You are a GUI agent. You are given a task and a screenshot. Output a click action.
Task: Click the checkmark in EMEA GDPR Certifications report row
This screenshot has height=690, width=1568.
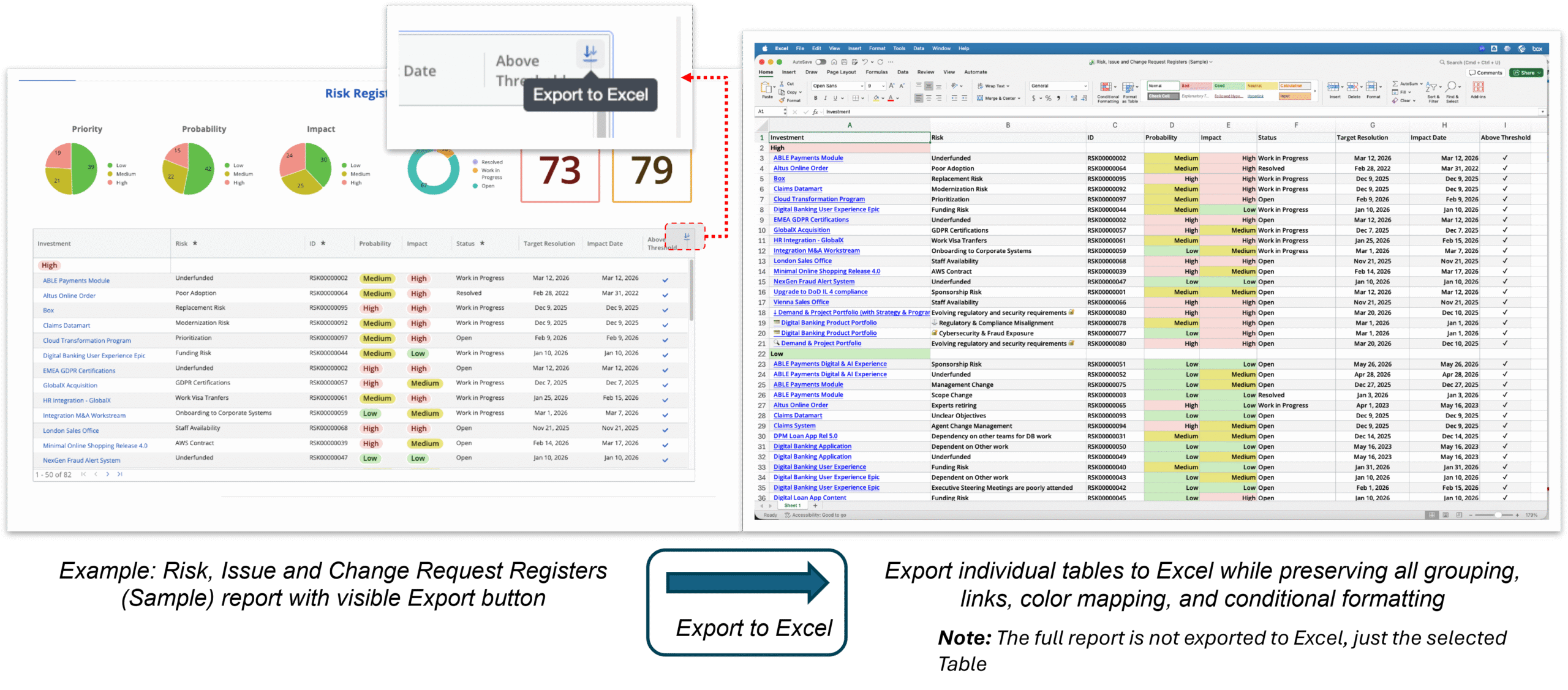click(x=665, y=370)
